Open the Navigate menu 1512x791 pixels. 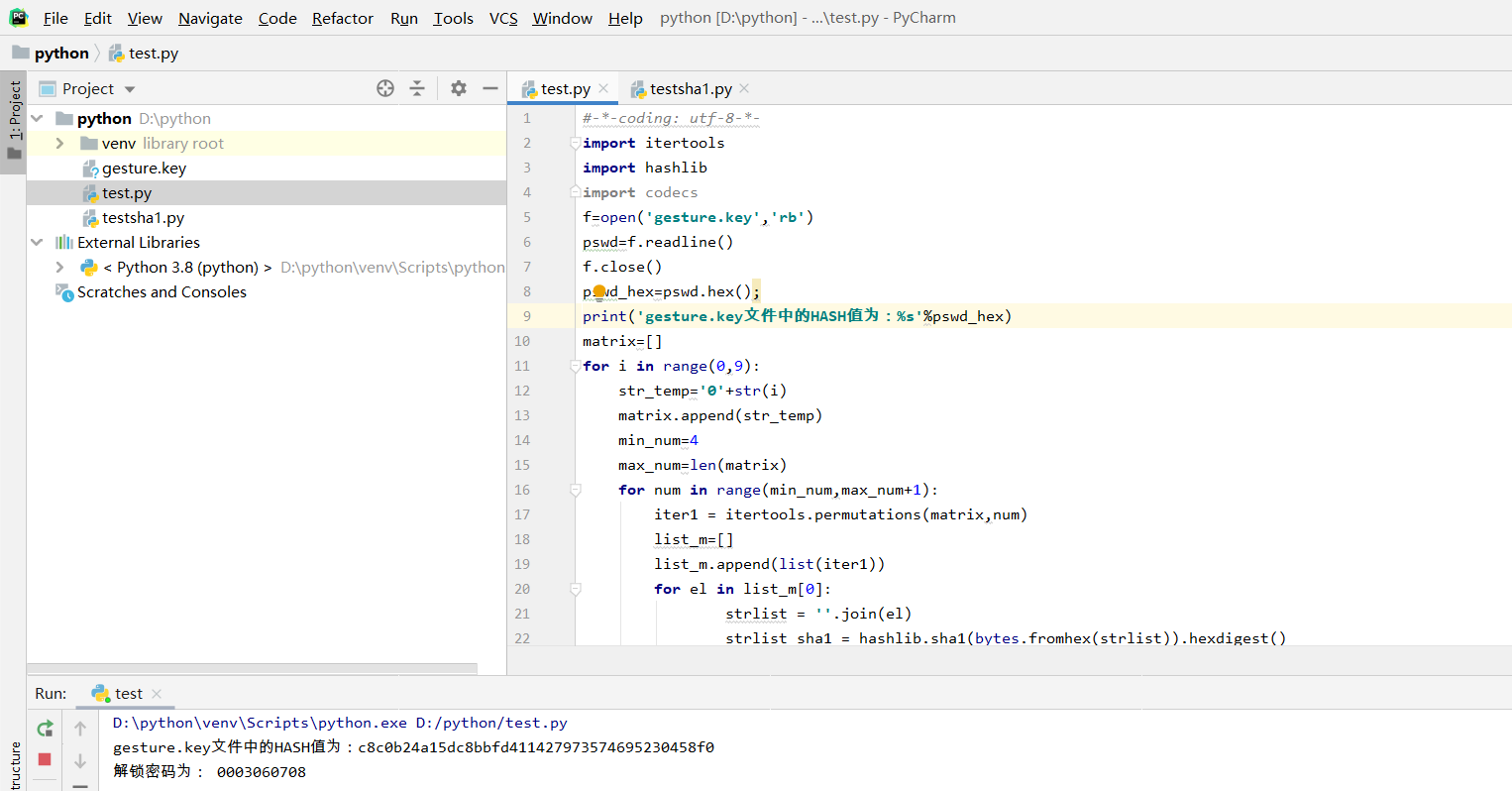click(210, 18)
